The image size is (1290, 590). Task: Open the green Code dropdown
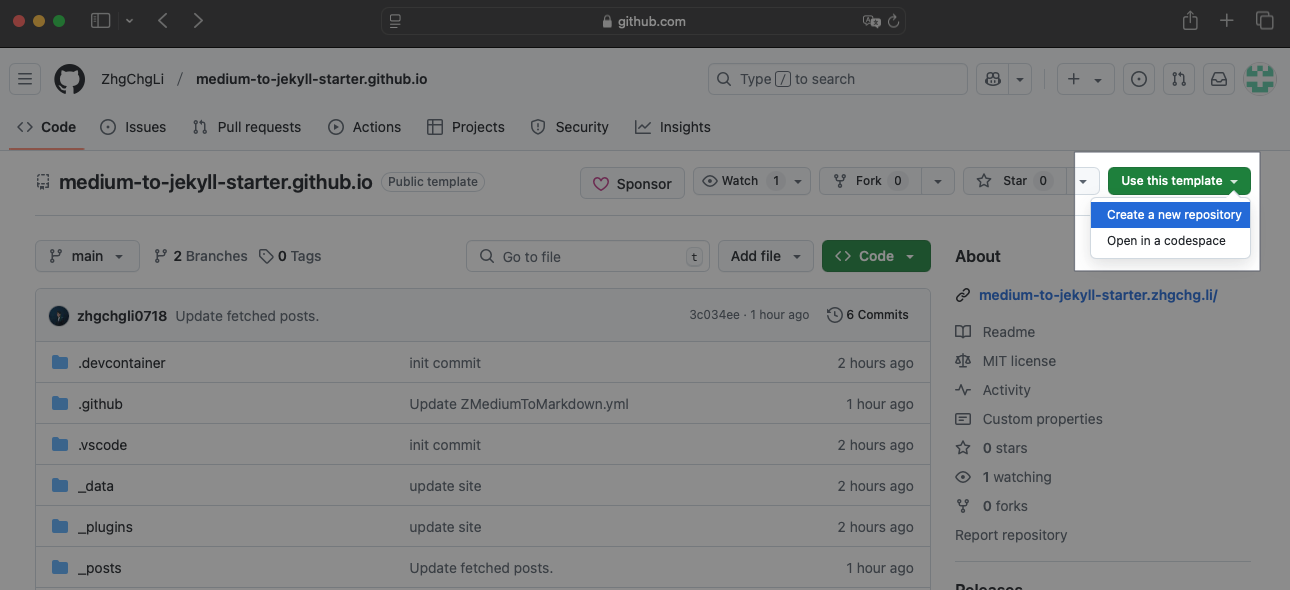point(875,256)
